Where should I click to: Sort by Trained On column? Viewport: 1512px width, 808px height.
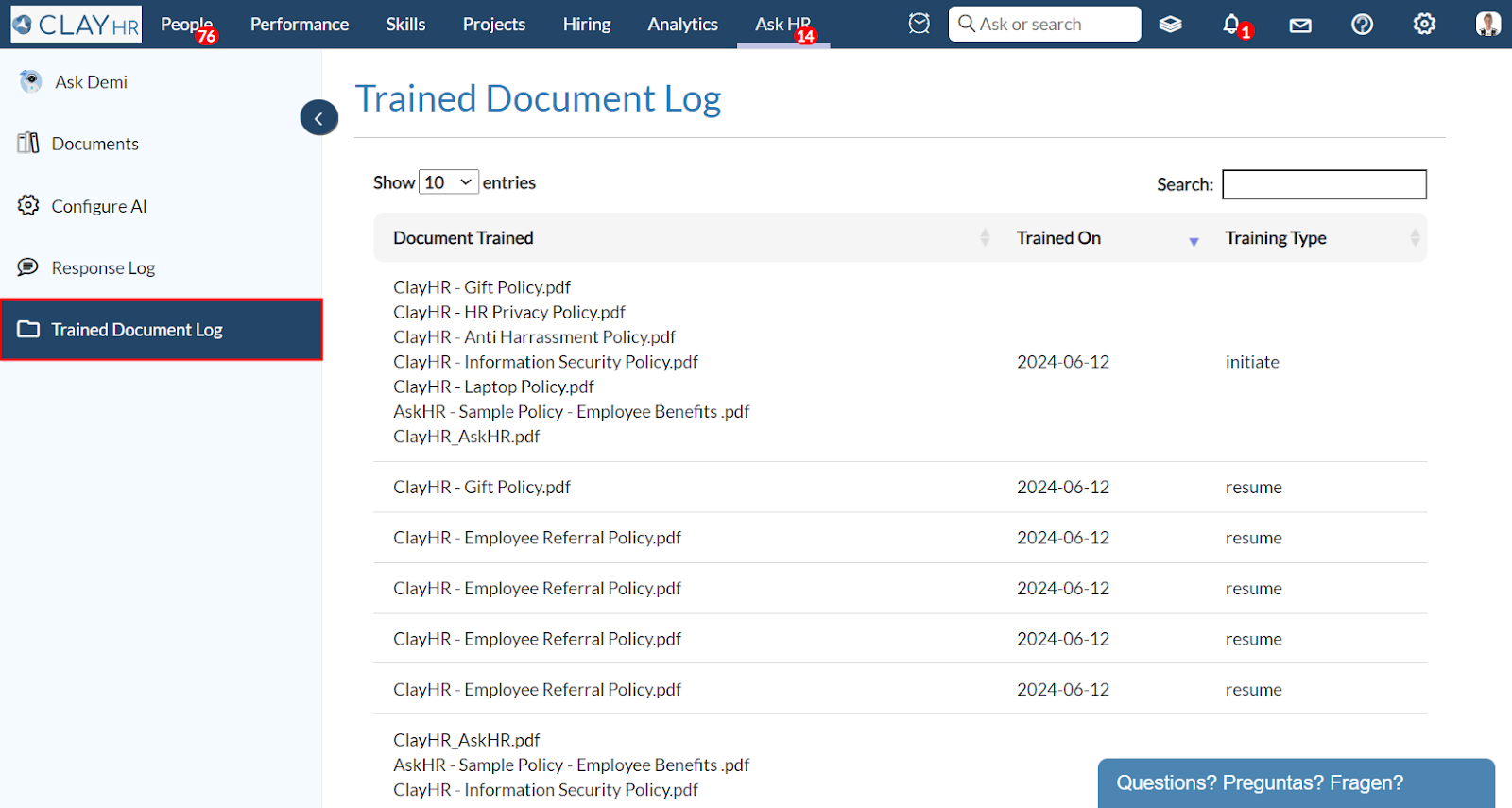(x=1102, y=237)
